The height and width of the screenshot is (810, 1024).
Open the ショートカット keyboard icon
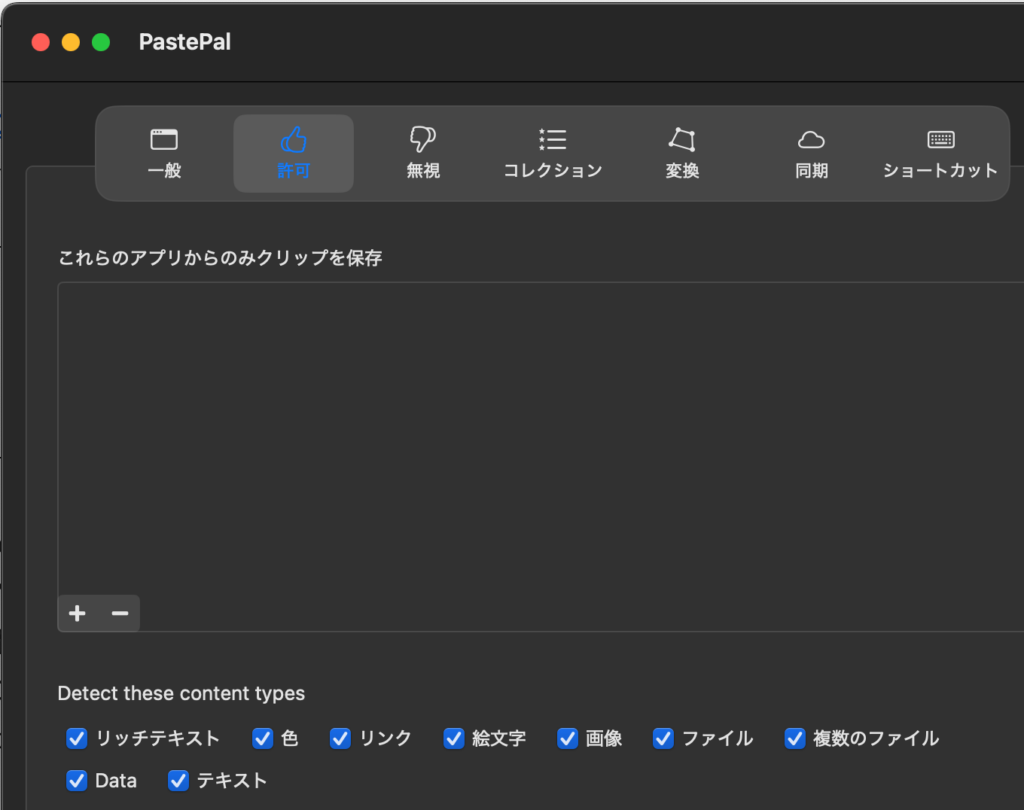pos(940,140)
